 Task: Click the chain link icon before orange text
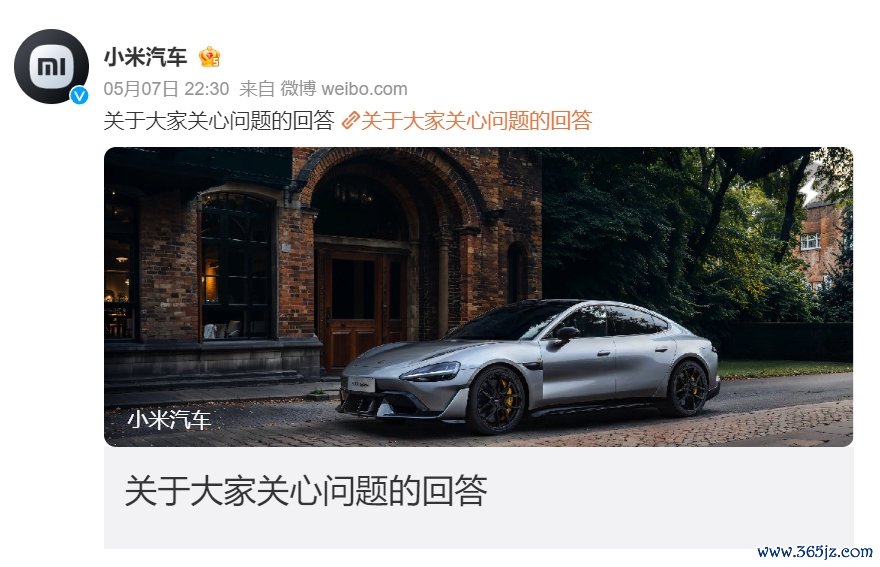(x=350, y=121)
